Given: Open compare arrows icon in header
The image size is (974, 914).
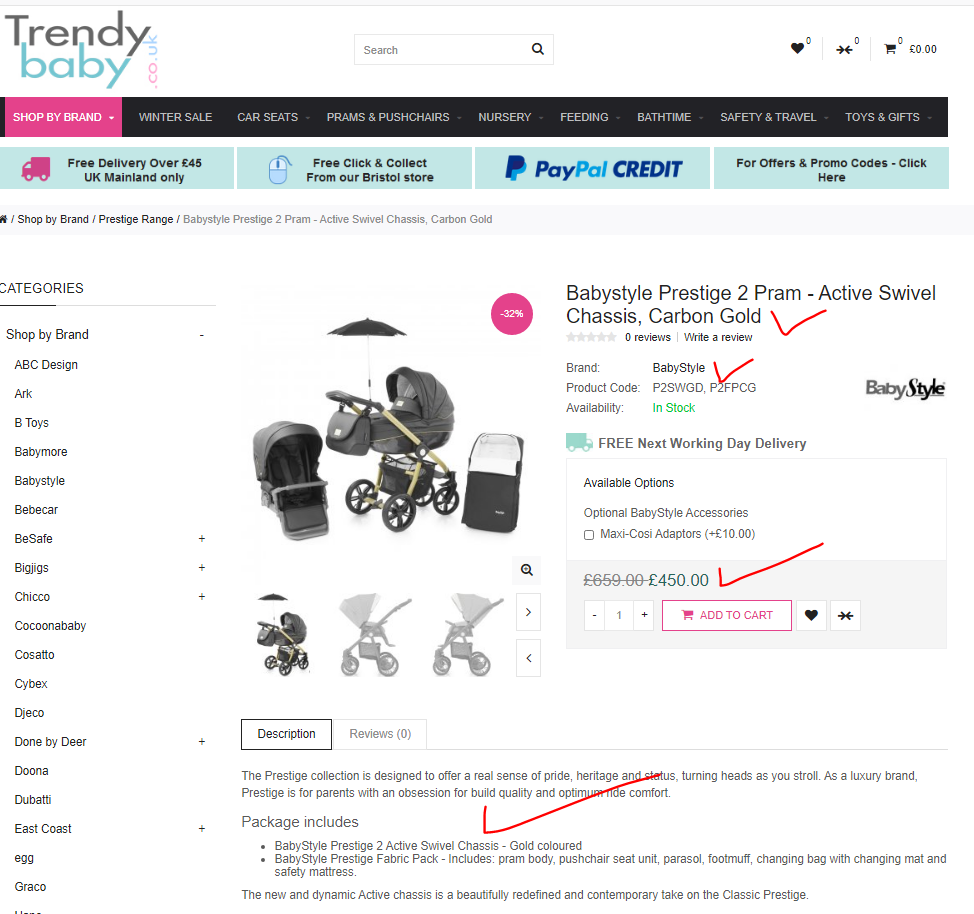Looking at the screenshot, I should pyautogui.click(x=844, y=50).
